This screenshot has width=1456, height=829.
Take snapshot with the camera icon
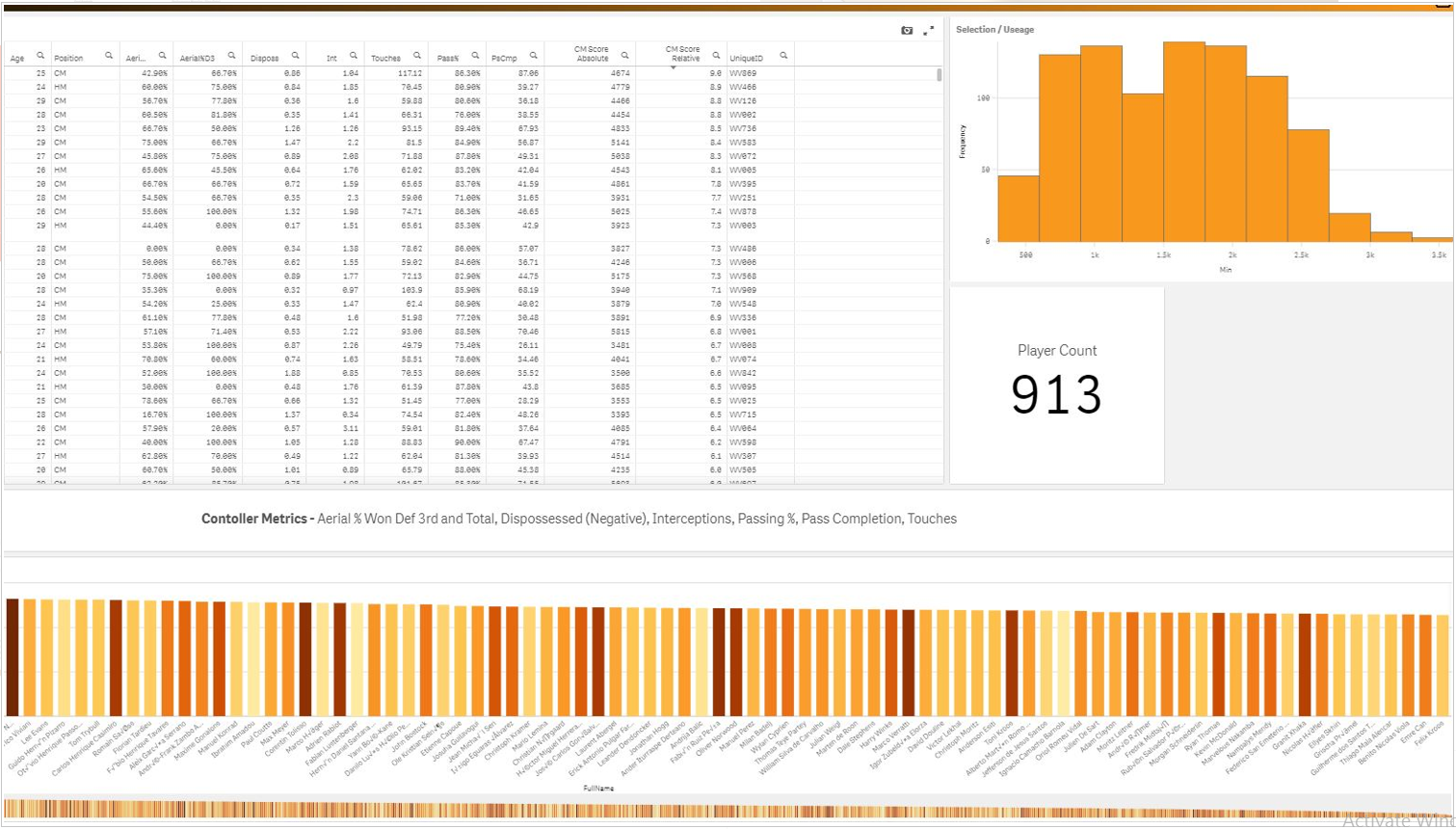coord(907,31)
